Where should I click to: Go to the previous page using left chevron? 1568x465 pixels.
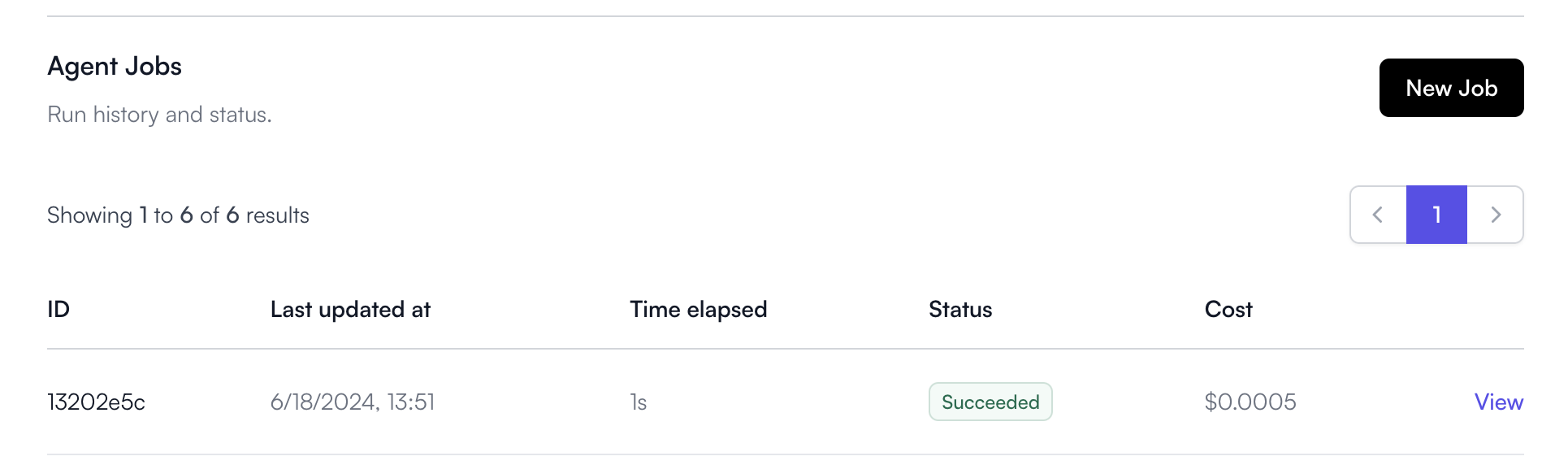(x=1379, y=215)
